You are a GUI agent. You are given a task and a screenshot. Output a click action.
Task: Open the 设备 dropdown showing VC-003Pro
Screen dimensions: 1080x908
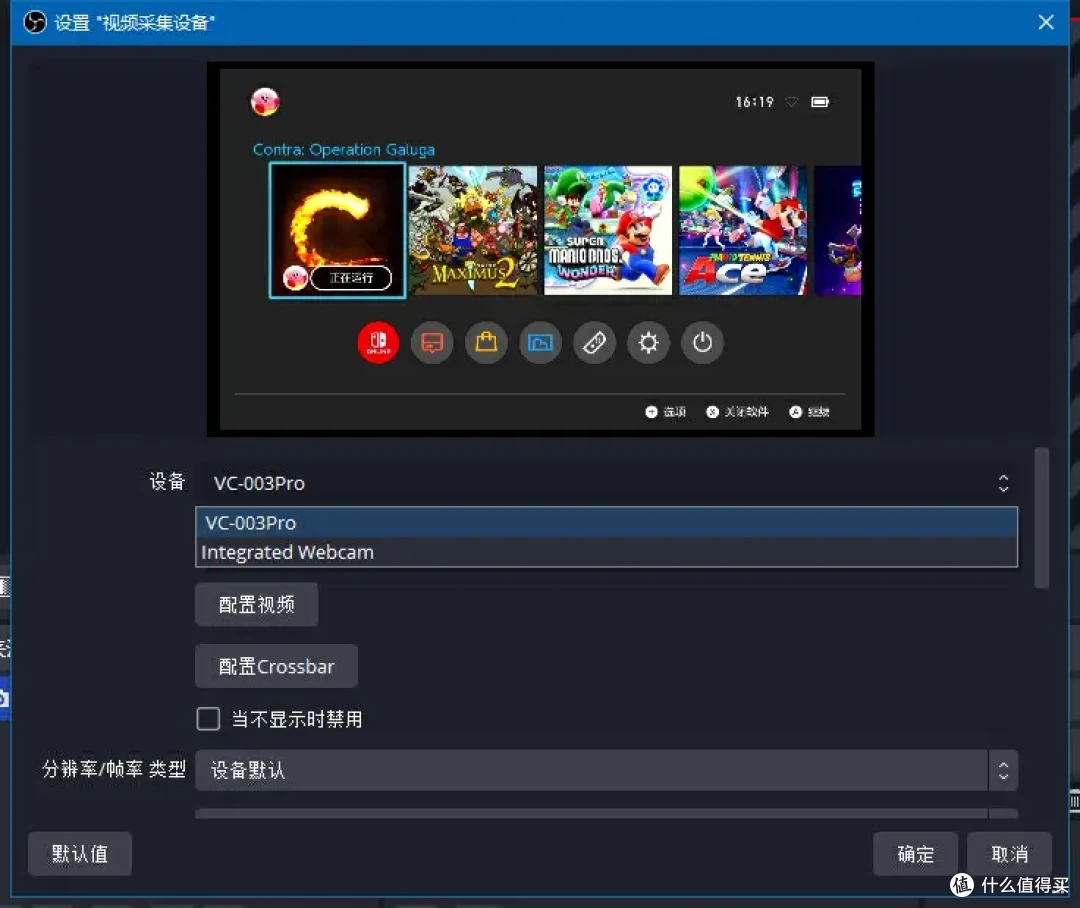point(607,483)
